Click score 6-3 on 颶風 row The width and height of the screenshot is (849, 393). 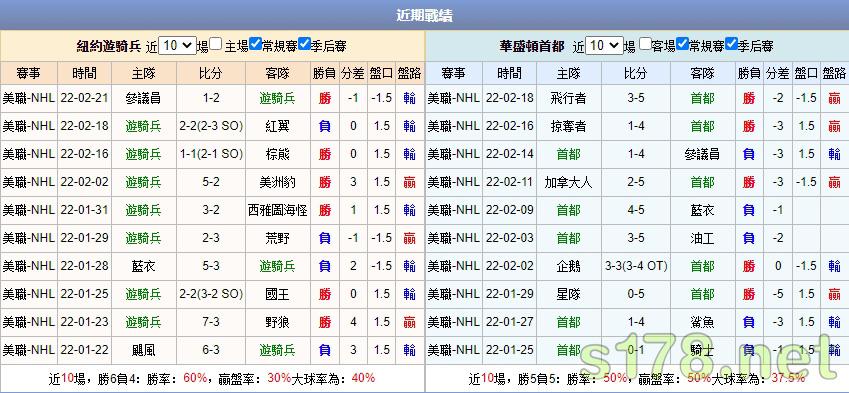click(x=211, y=350)
